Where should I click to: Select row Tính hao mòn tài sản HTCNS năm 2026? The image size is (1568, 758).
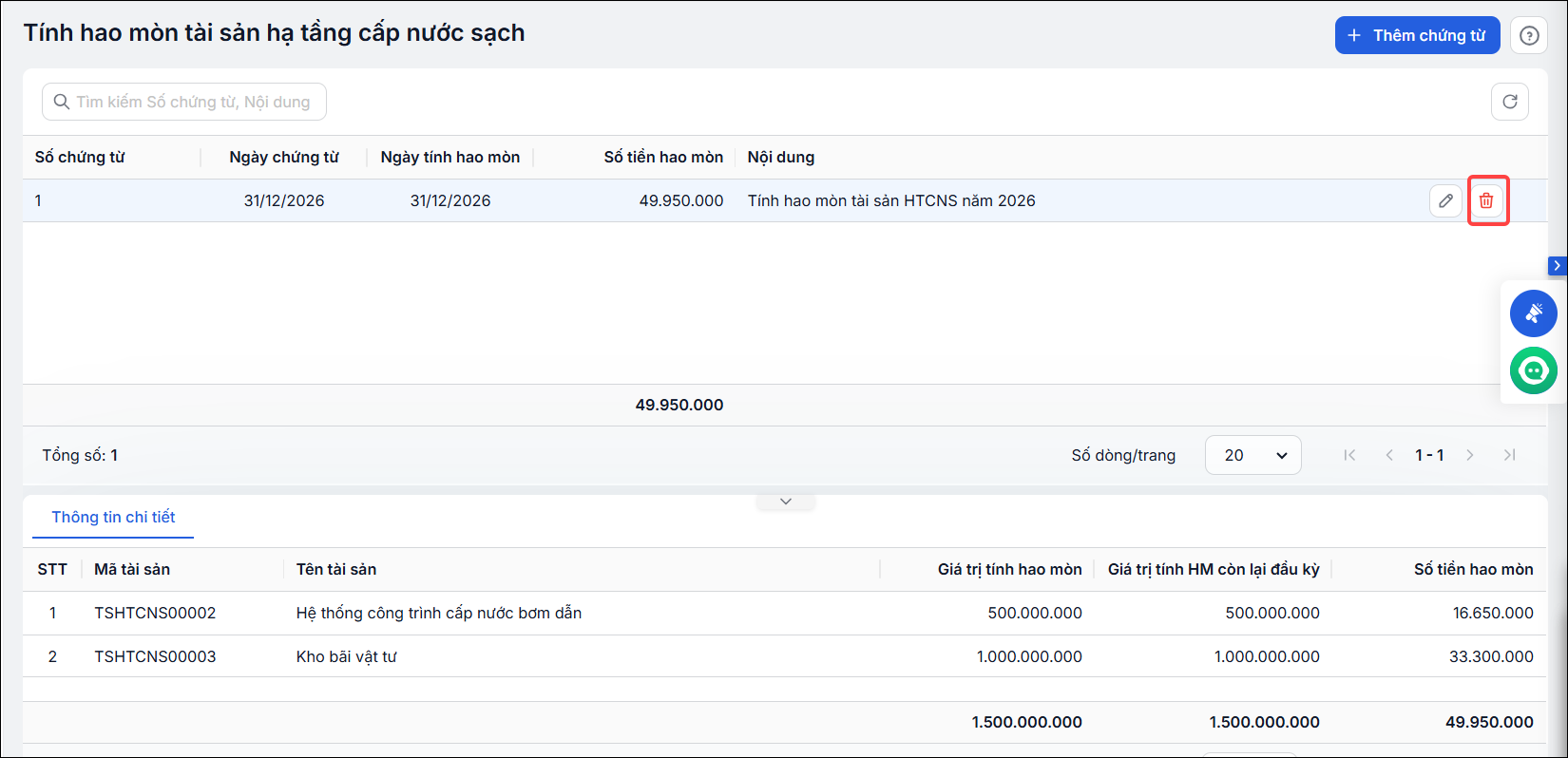pos(785,200)
